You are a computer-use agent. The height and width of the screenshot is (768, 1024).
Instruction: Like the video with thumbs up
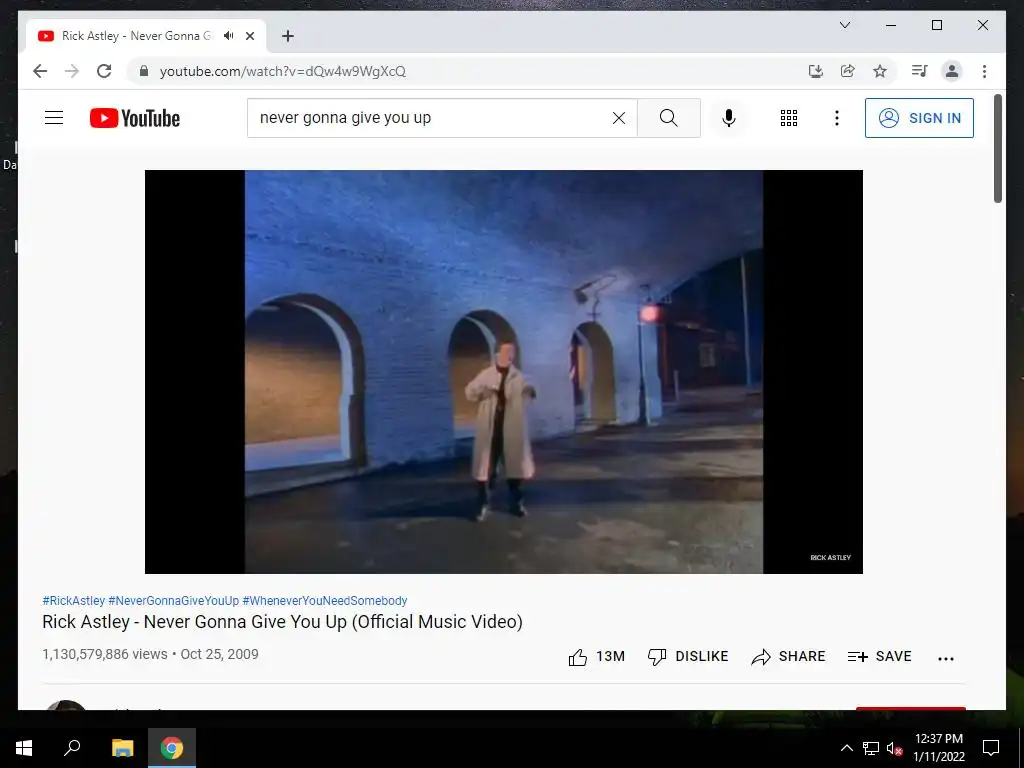(x=596, y=657)
